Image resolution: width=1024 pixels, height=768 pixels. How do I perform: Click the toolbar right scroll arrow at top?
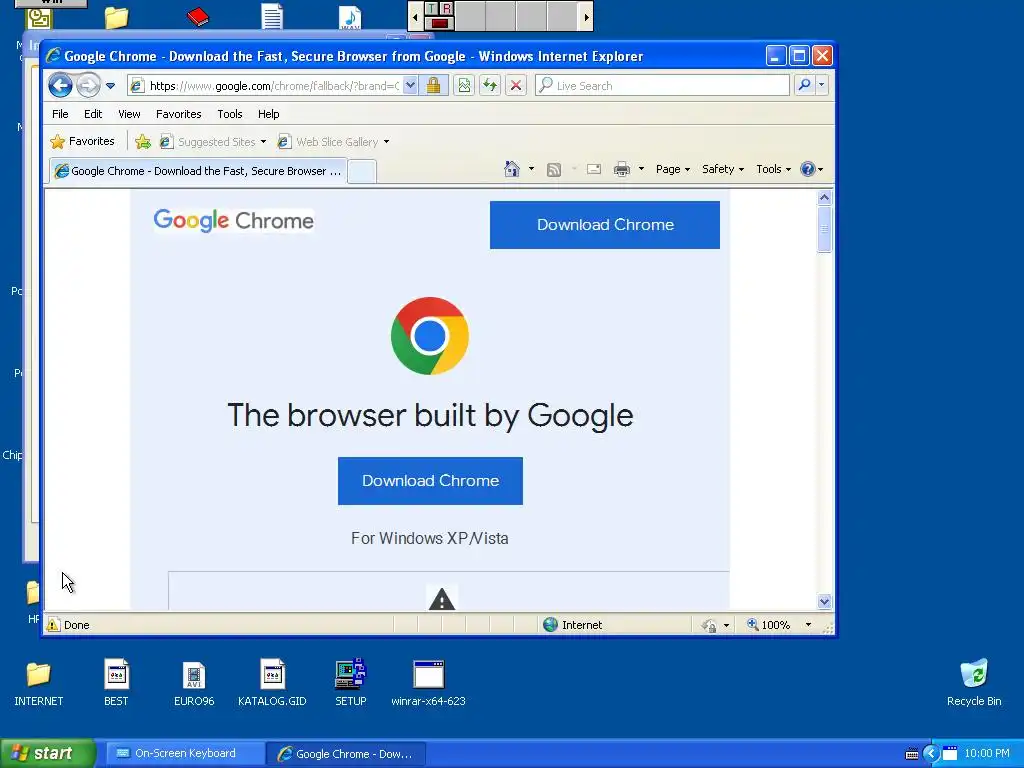pyautogui.click(x=586, y=18)
